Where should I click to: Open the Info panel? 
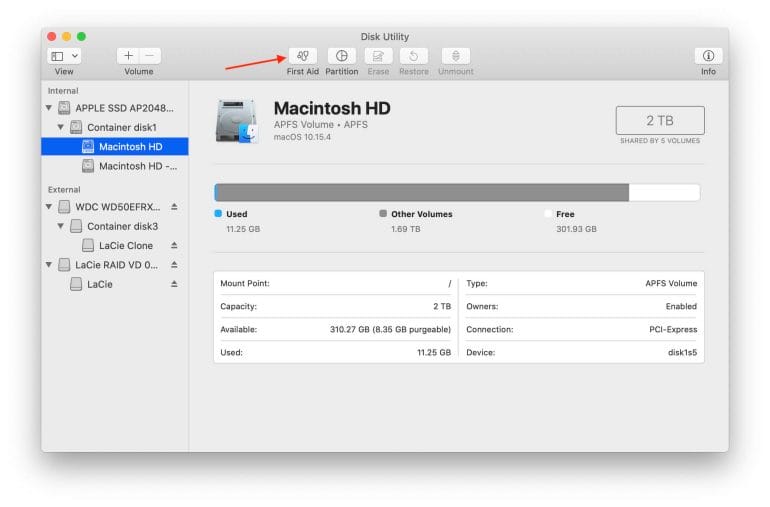[x=708, y=57]
